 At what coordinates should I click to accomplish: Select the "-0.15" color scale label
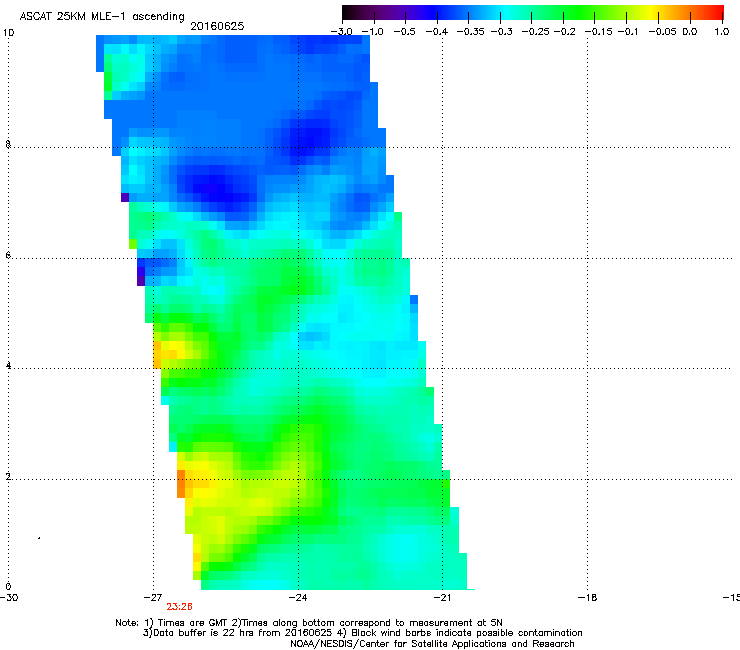(598, 32)
